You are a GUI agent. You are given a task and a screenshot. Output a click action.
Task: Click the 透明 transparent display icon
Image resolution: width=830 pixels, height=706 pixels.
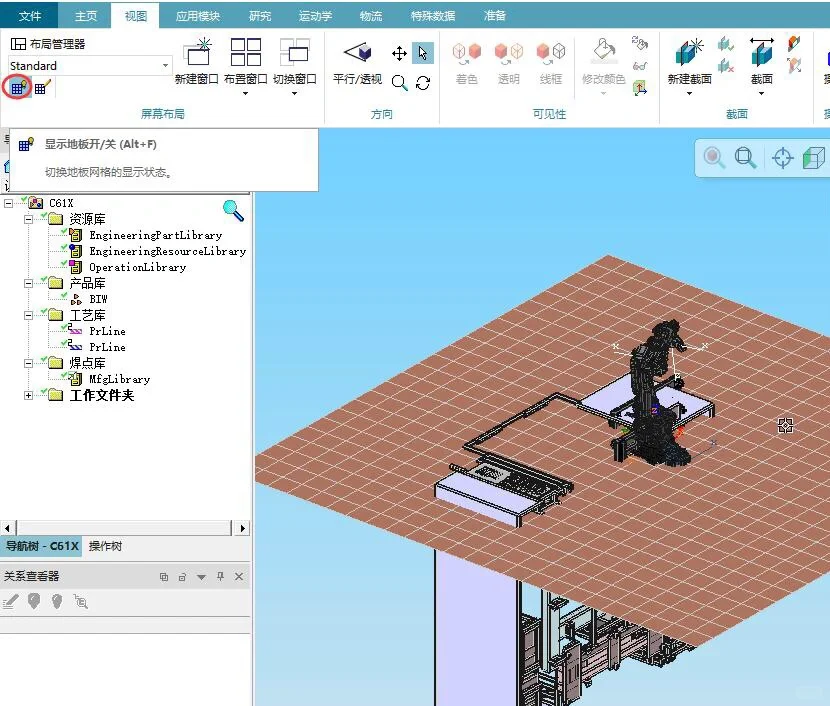[x=509, y=52]
